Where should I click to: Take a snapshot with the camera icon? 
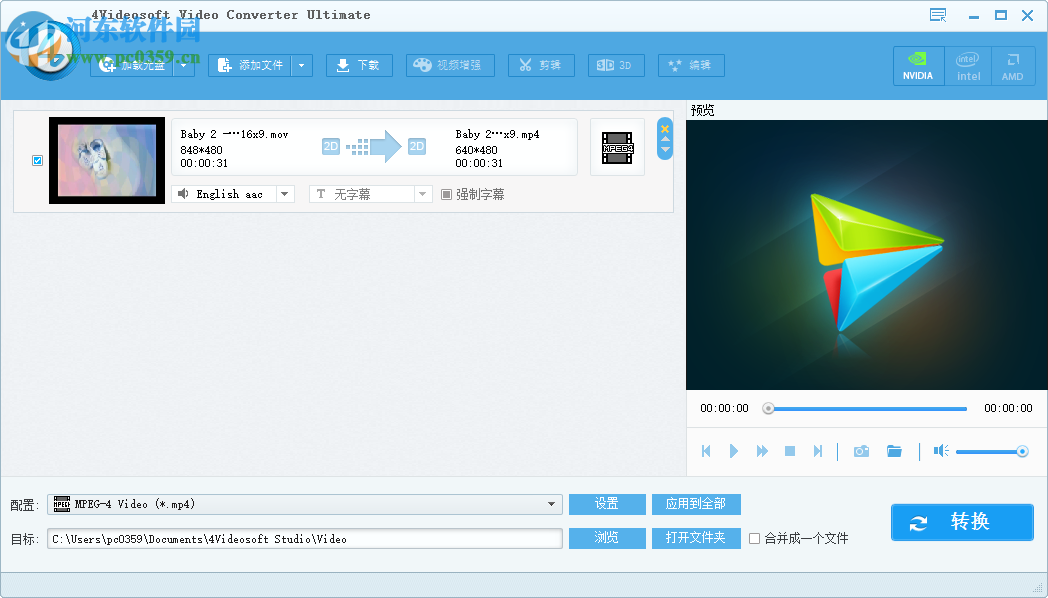coord(861,451)
